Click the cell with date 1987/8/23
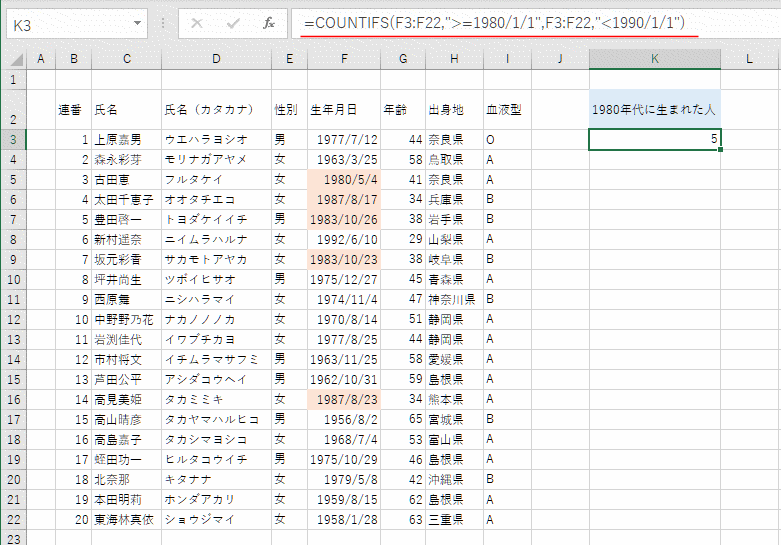This screenshot has height=545, width=781. point(344,399)
